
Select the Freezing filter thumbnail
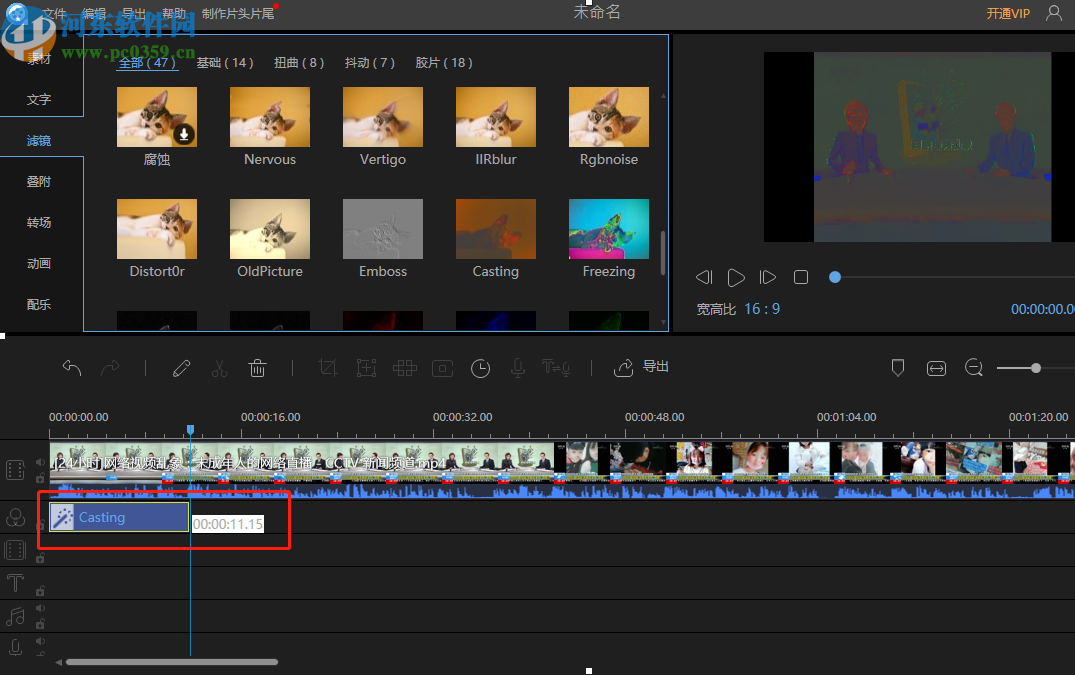[608, 229]
